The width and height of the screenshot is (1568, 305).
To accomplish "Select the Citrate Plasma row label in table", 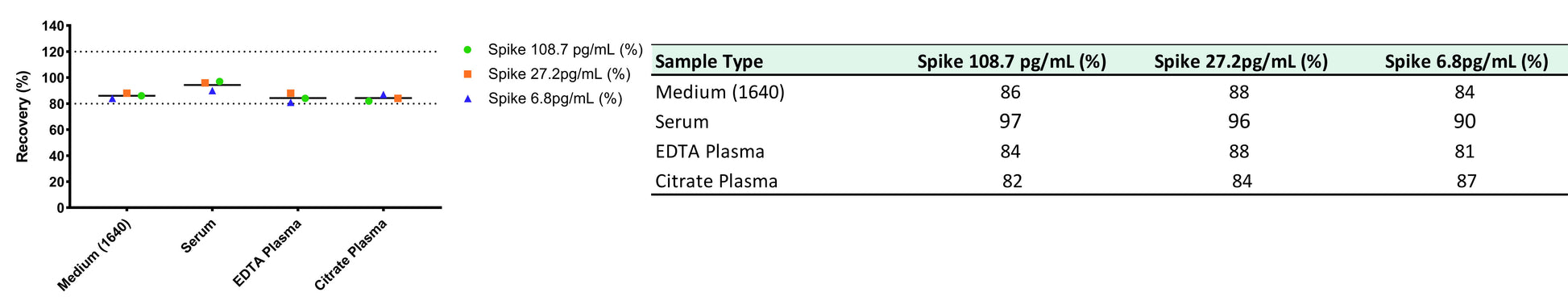I will pyautogui.click(x=716, y=181).
